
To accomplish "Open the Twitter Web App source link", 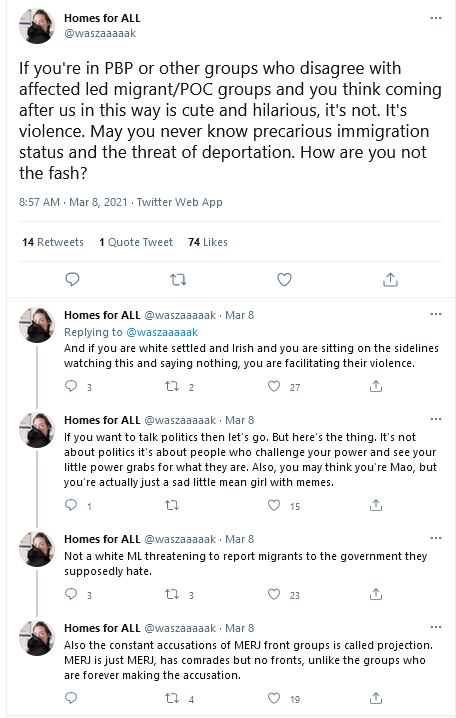I will (x=179, y=202).
